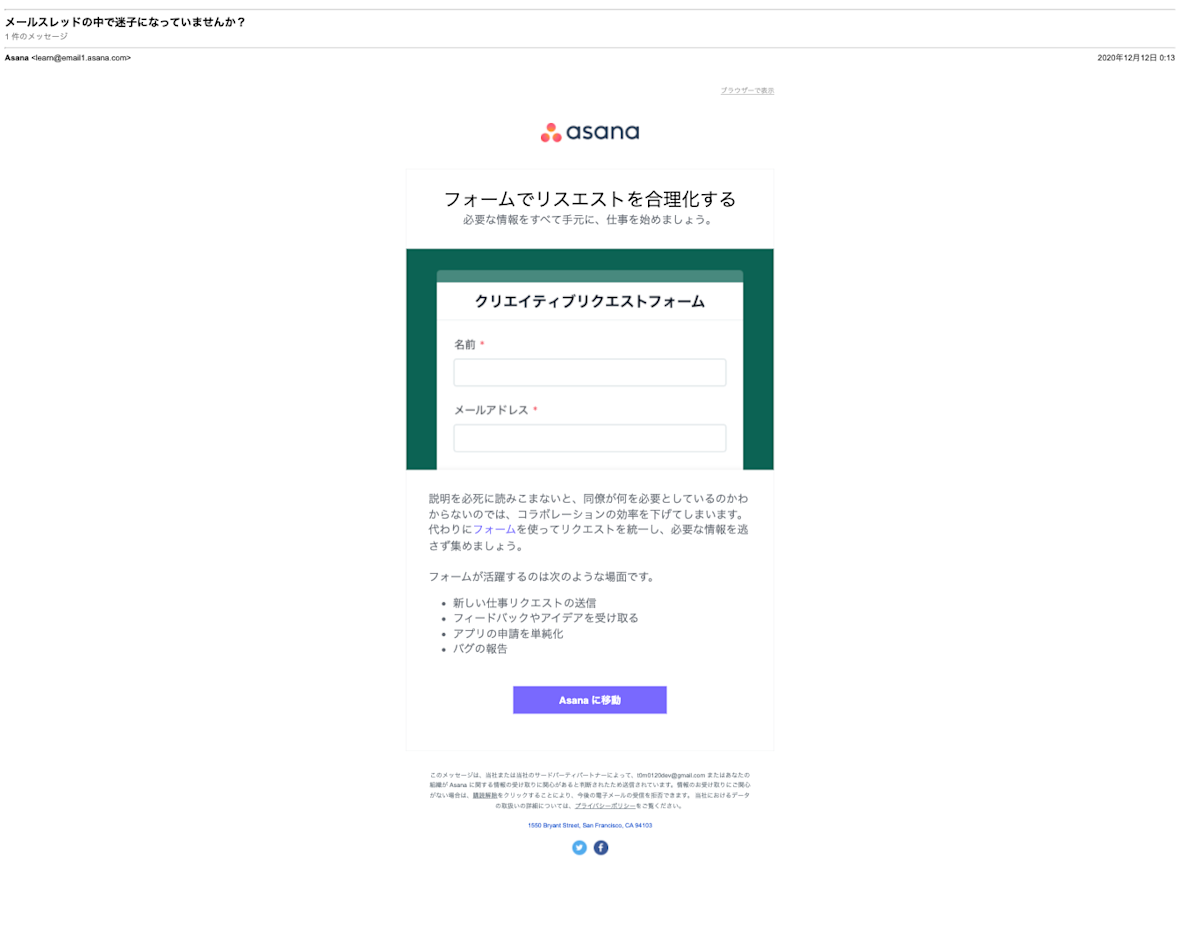Screen dimensions: 1180x925
Task: Click the Asana に移動 button
Action: click(x=590, y=700)
